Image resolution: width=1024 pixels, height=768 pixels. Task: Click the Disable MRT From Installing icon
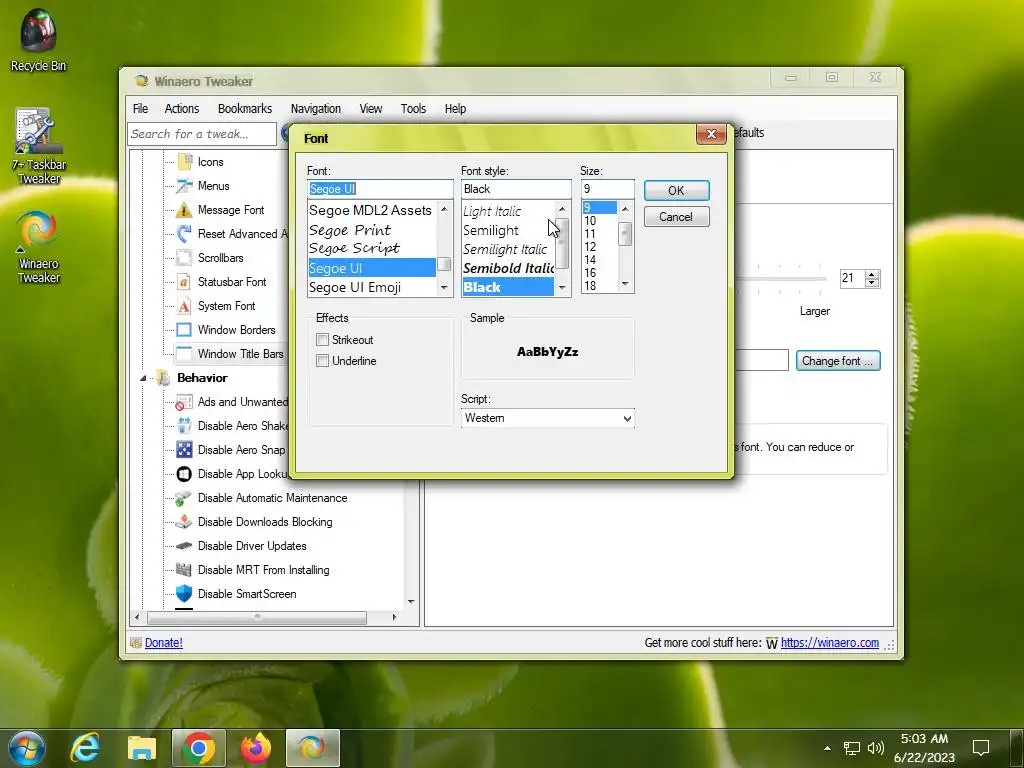click(x=185, y=569)
